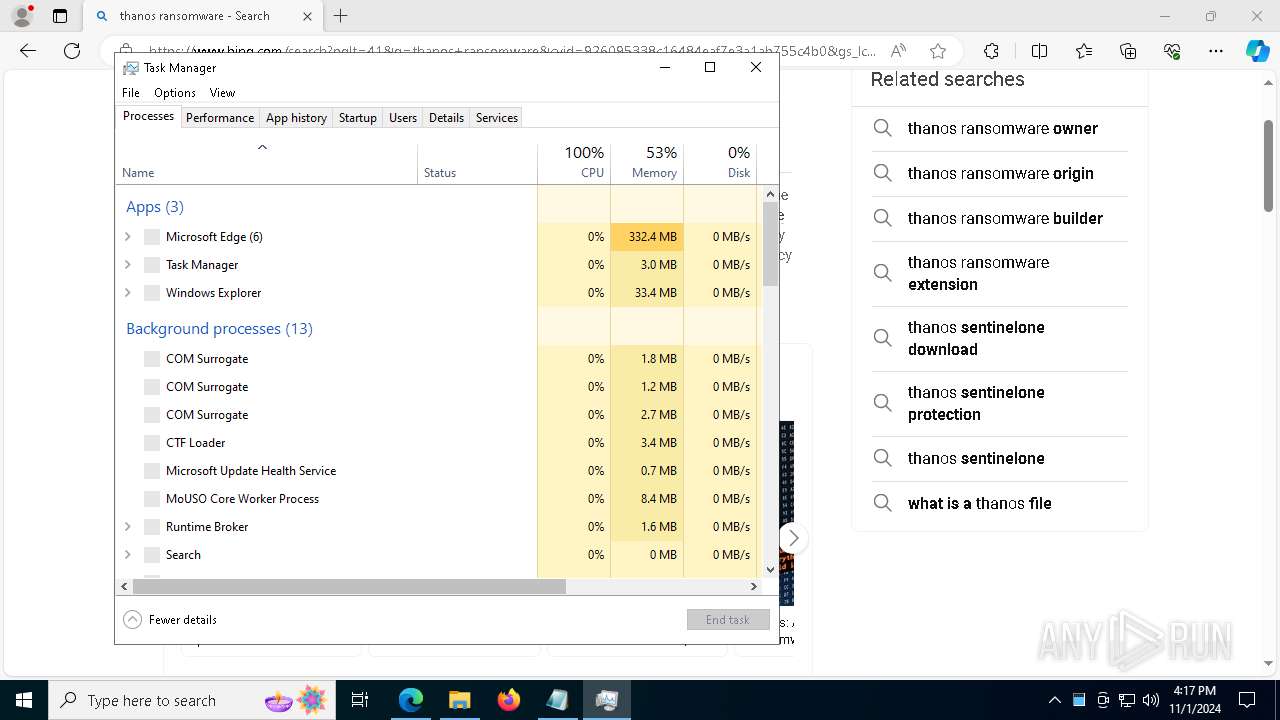Open Edge tab actions menu
This screenshot has height=720, width=1280.
click(x=60, y=16)
